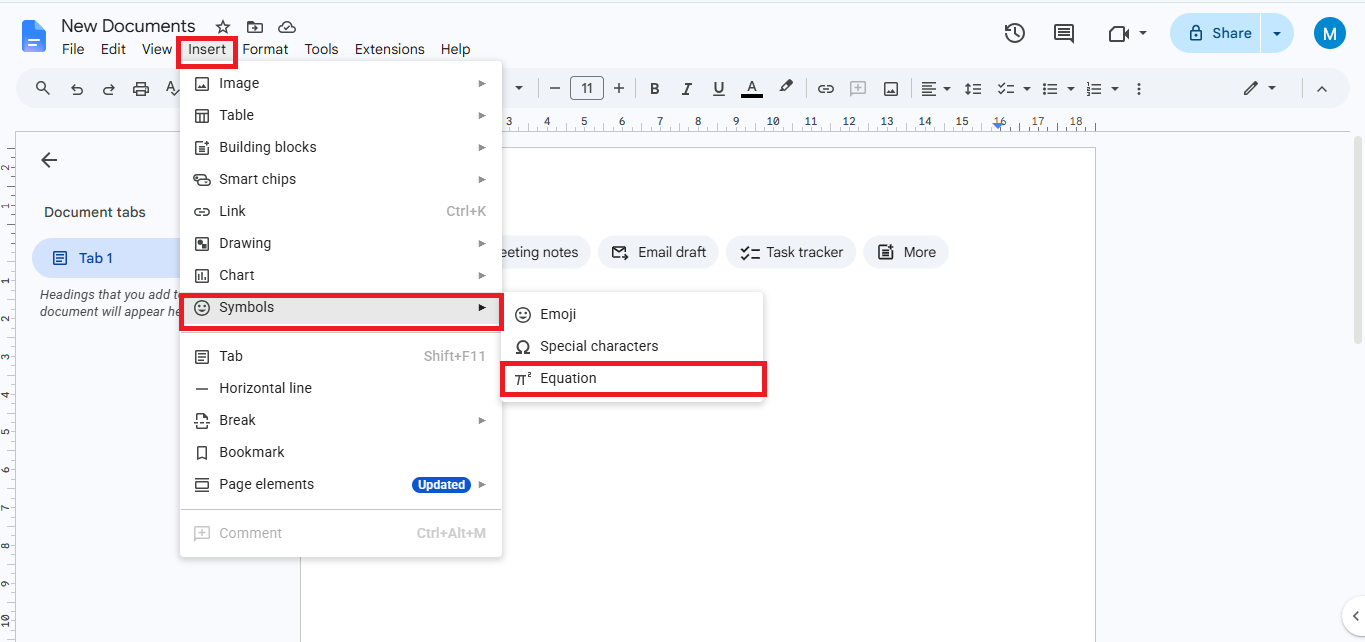The width and height of the screenshot is (1365, 642).
Task: Open the Edit menu
Action: (113, 49)
